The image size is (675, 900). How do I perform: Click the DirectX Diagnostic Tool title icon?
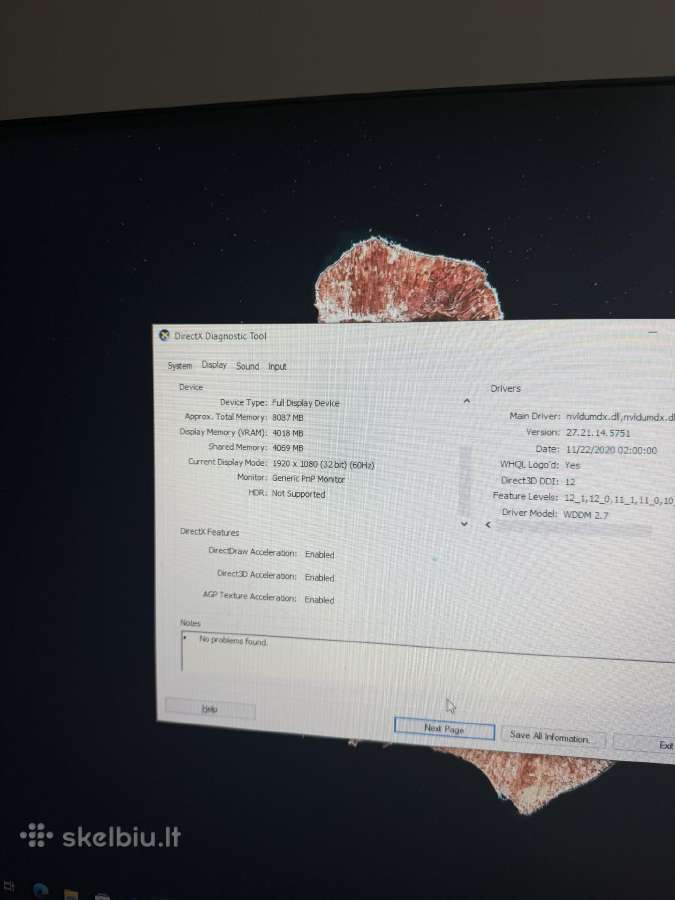tap(164, 335)
